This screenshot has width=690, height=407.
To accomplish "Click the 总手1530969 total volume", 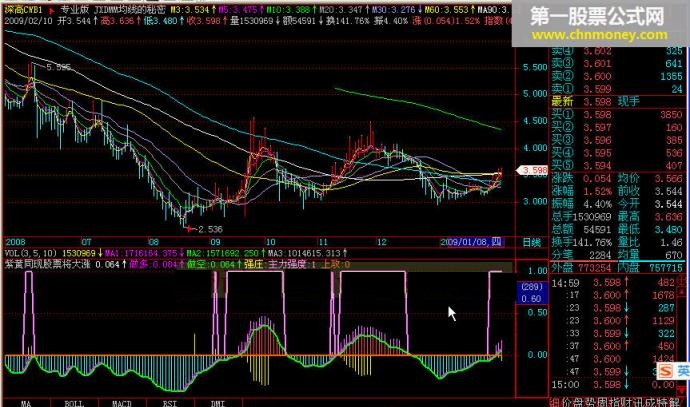I will 581,217.
